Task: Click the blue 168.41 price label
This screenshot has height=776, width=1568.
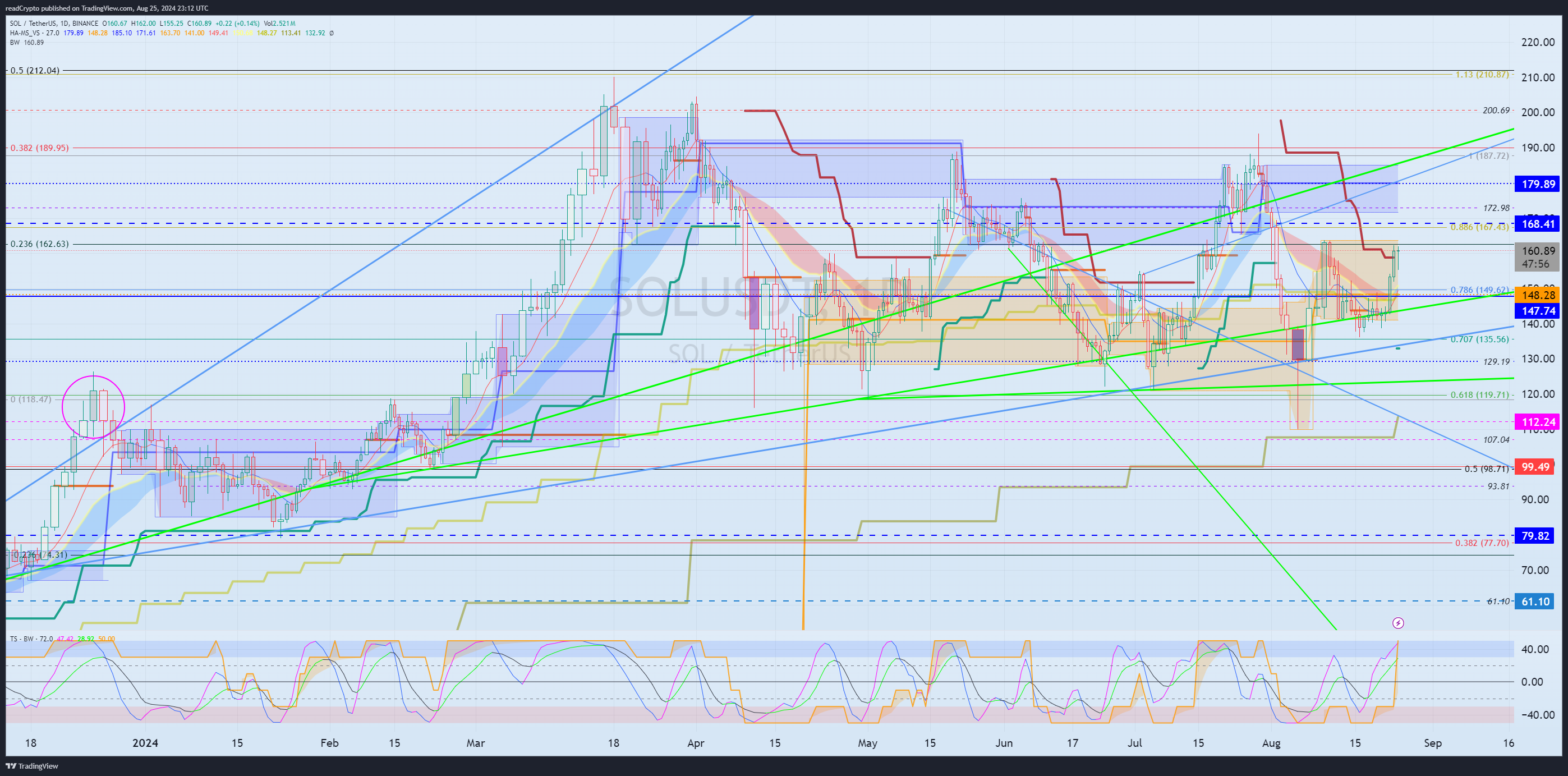Action: click(1538, 223)
